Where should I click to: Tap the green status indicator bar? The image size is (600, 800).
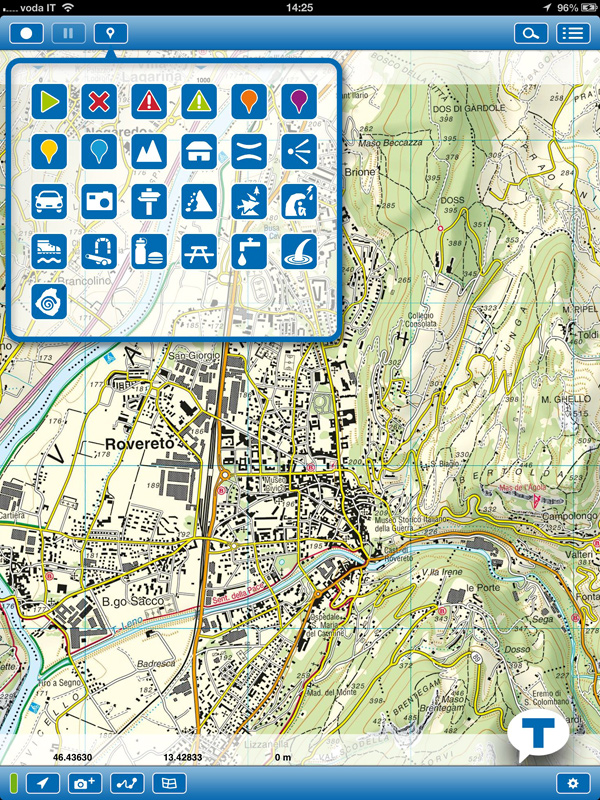click(14, 783)
